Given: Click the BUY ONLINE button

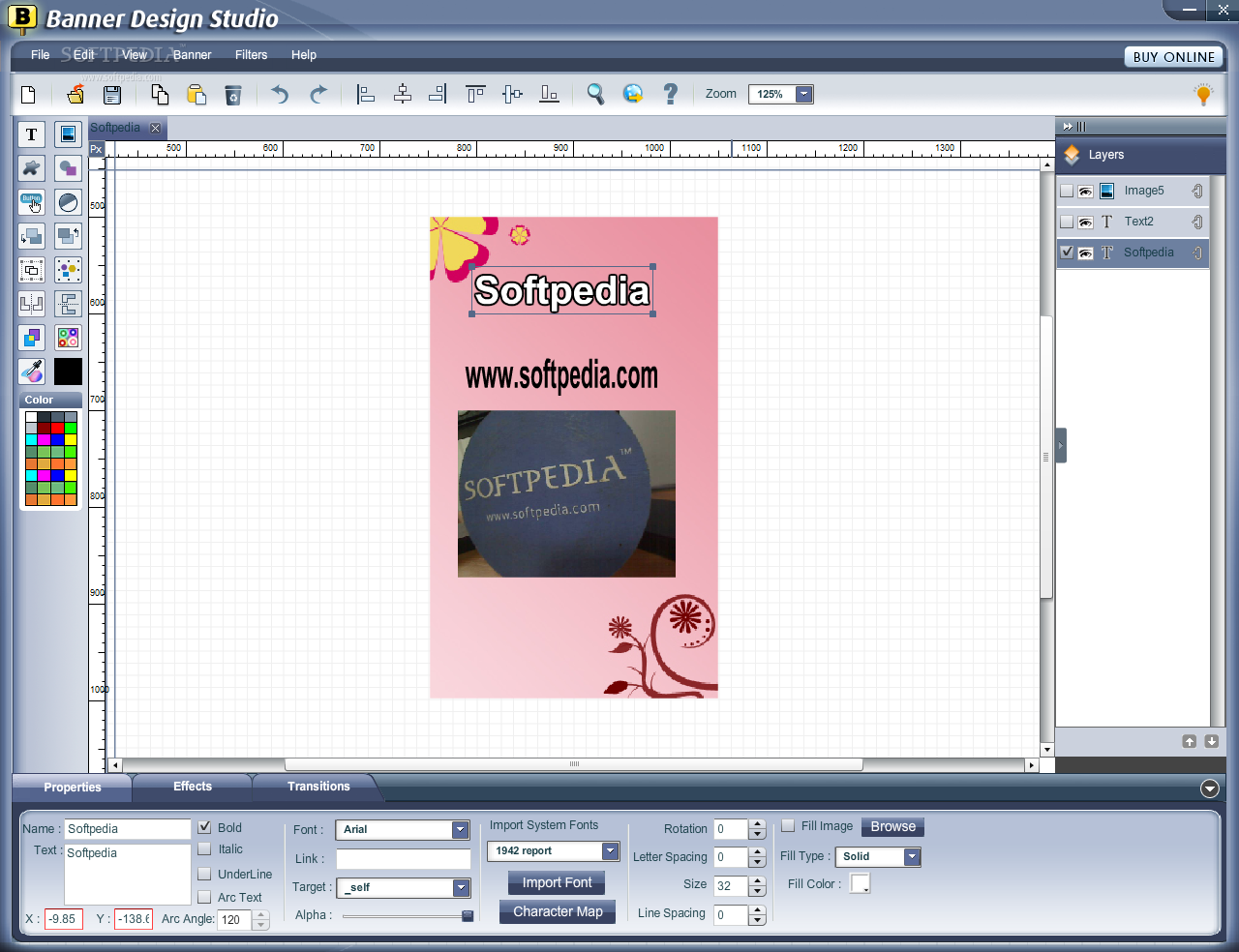Looking at the screenshot, I should (1174, 57).
